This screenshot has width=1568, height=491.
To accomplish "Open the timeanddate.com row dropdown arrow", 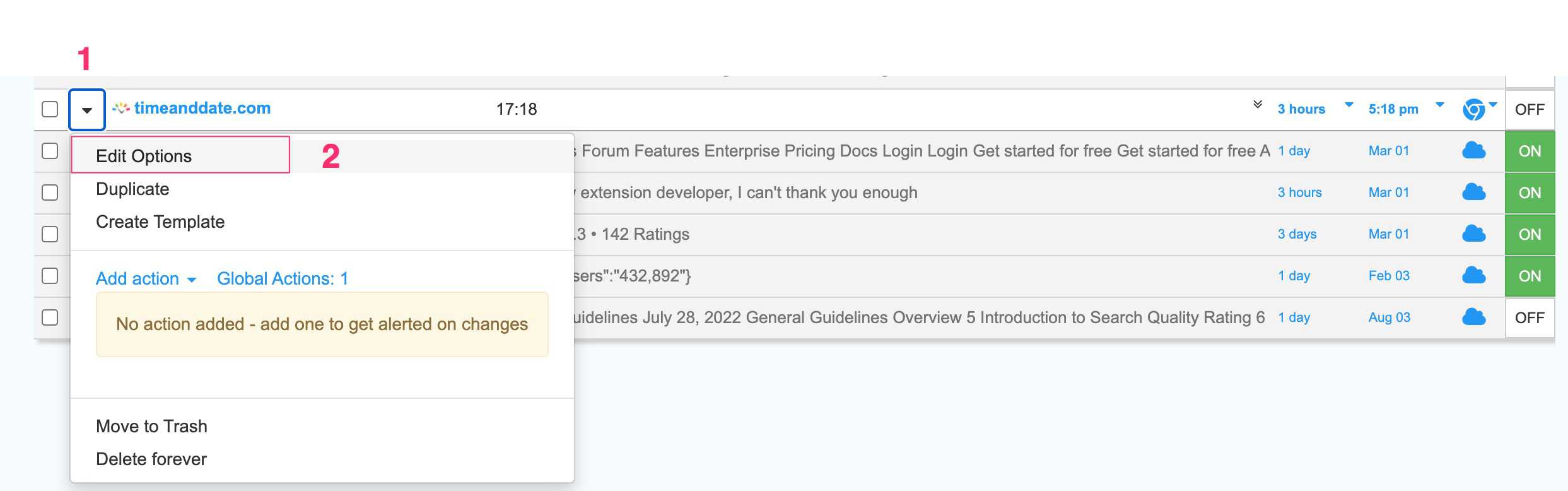I will [87, 110].
